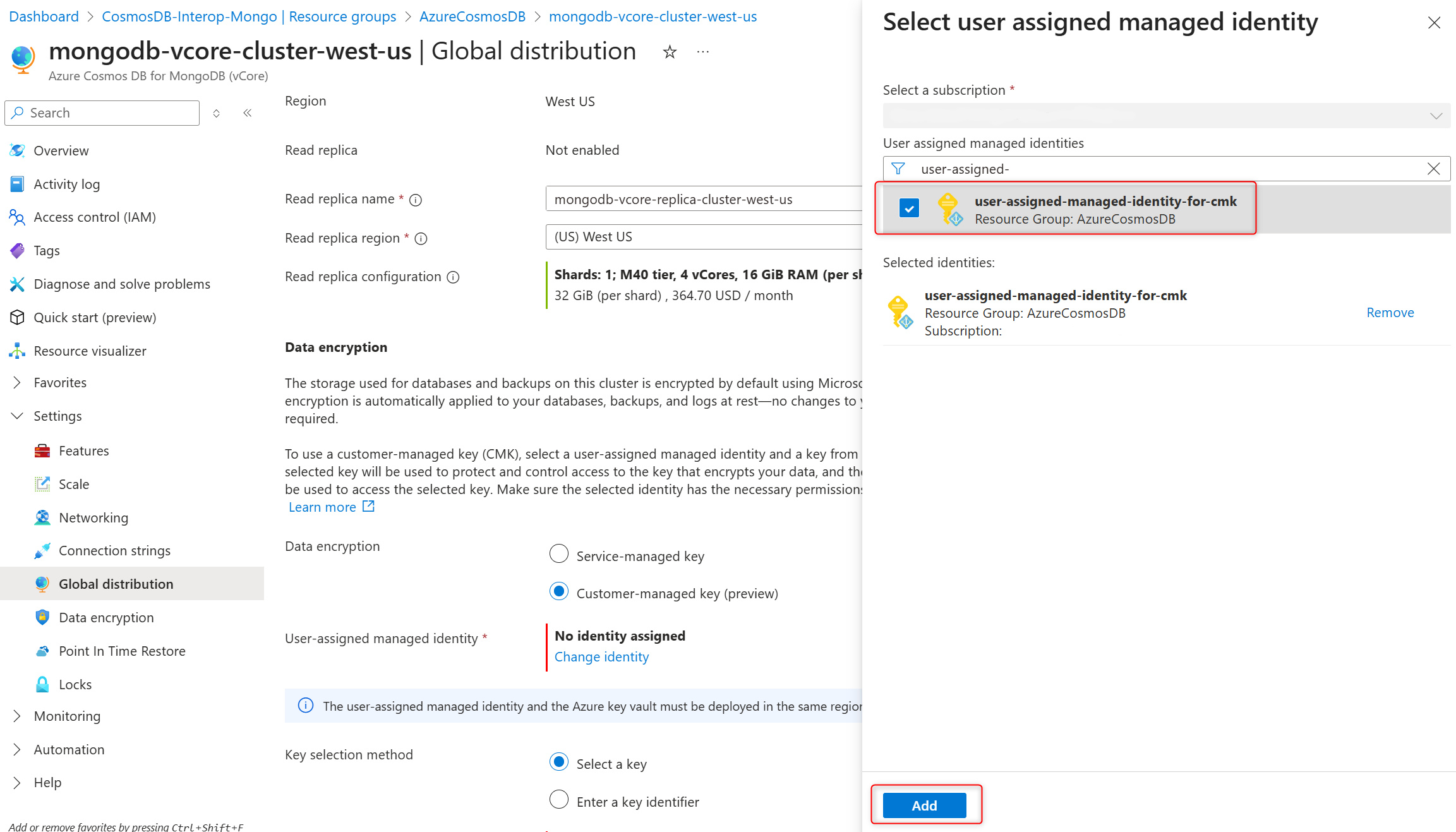
Task: Collapse the Settings section
Action: 17,416
